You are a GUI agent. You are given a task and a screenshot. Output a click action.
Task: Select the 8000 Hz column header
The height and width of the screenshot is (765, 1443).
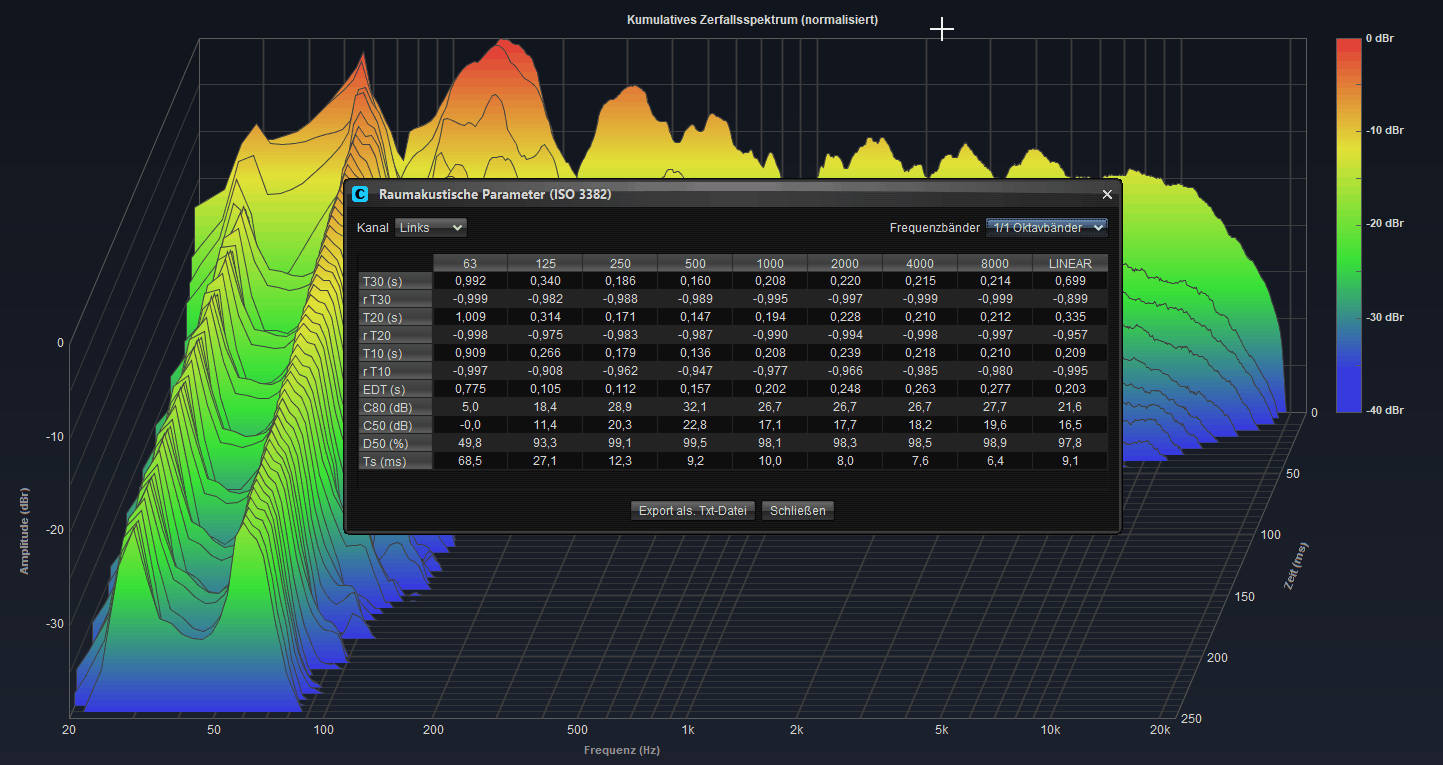[x=995, y=263]
